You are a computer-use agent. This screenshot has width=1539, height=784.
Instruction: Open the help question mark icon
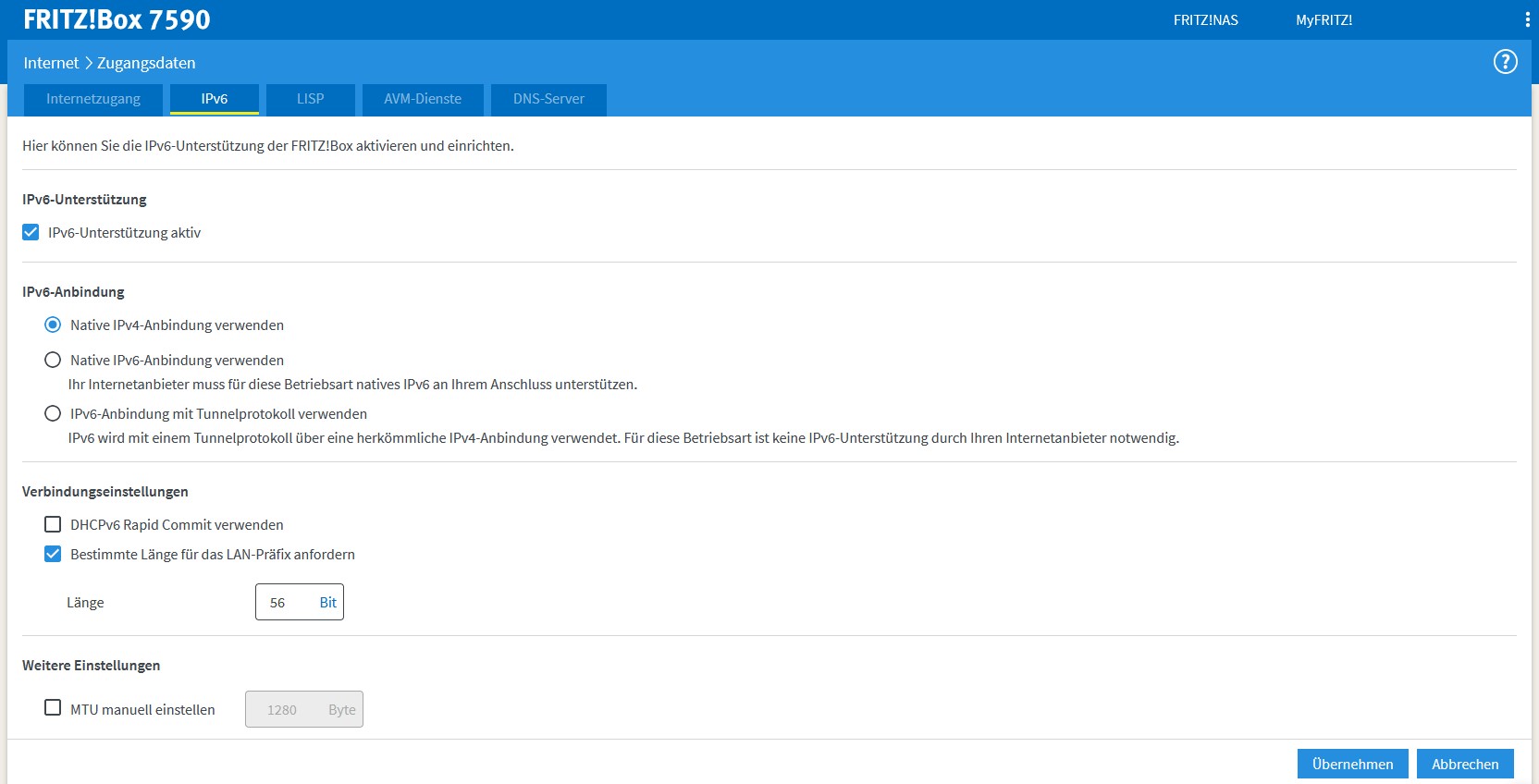tap(1506, 62)
